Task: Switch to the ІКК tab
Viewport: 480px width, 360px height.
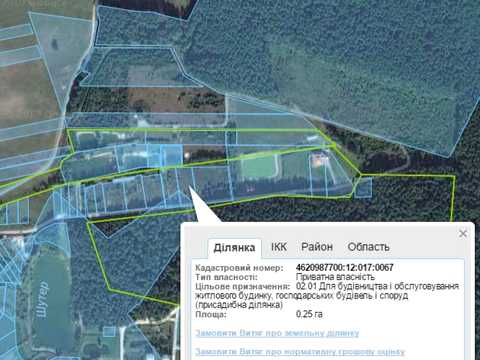Action: coord(279,247)
